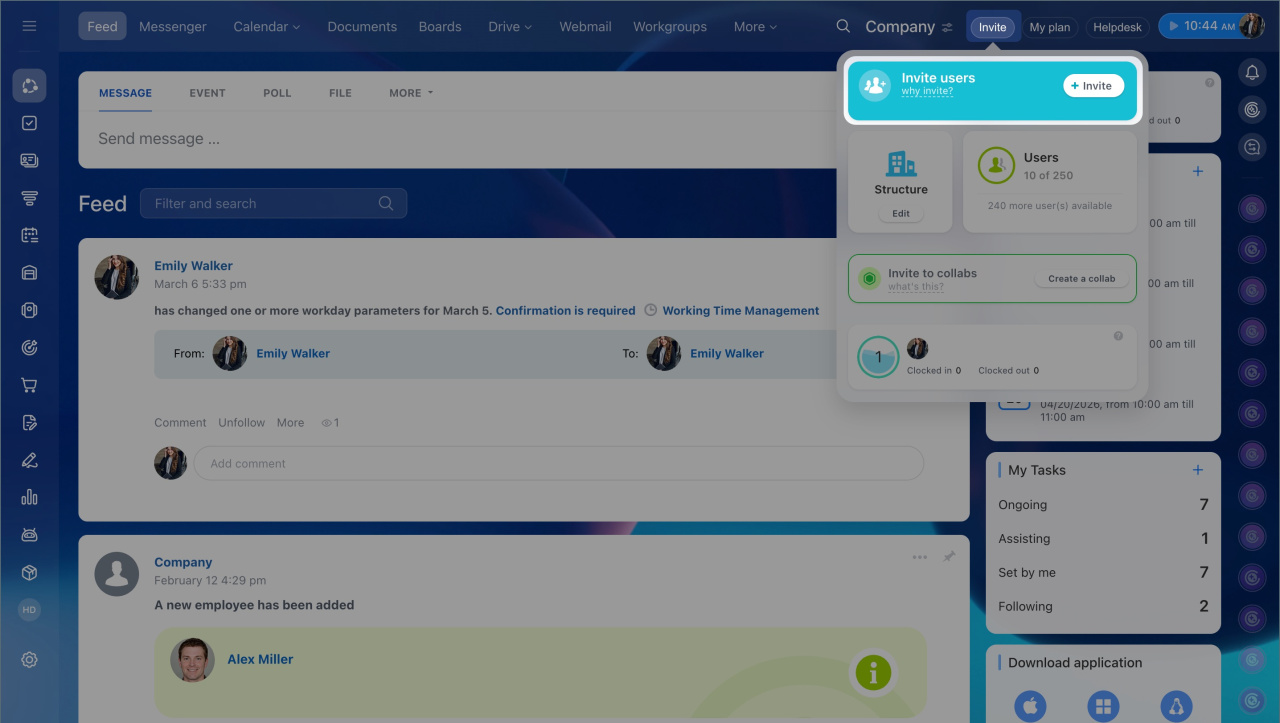Open the Working Time Management link
This screenshot has width=1280, height=723.
(x=740, y=311)
